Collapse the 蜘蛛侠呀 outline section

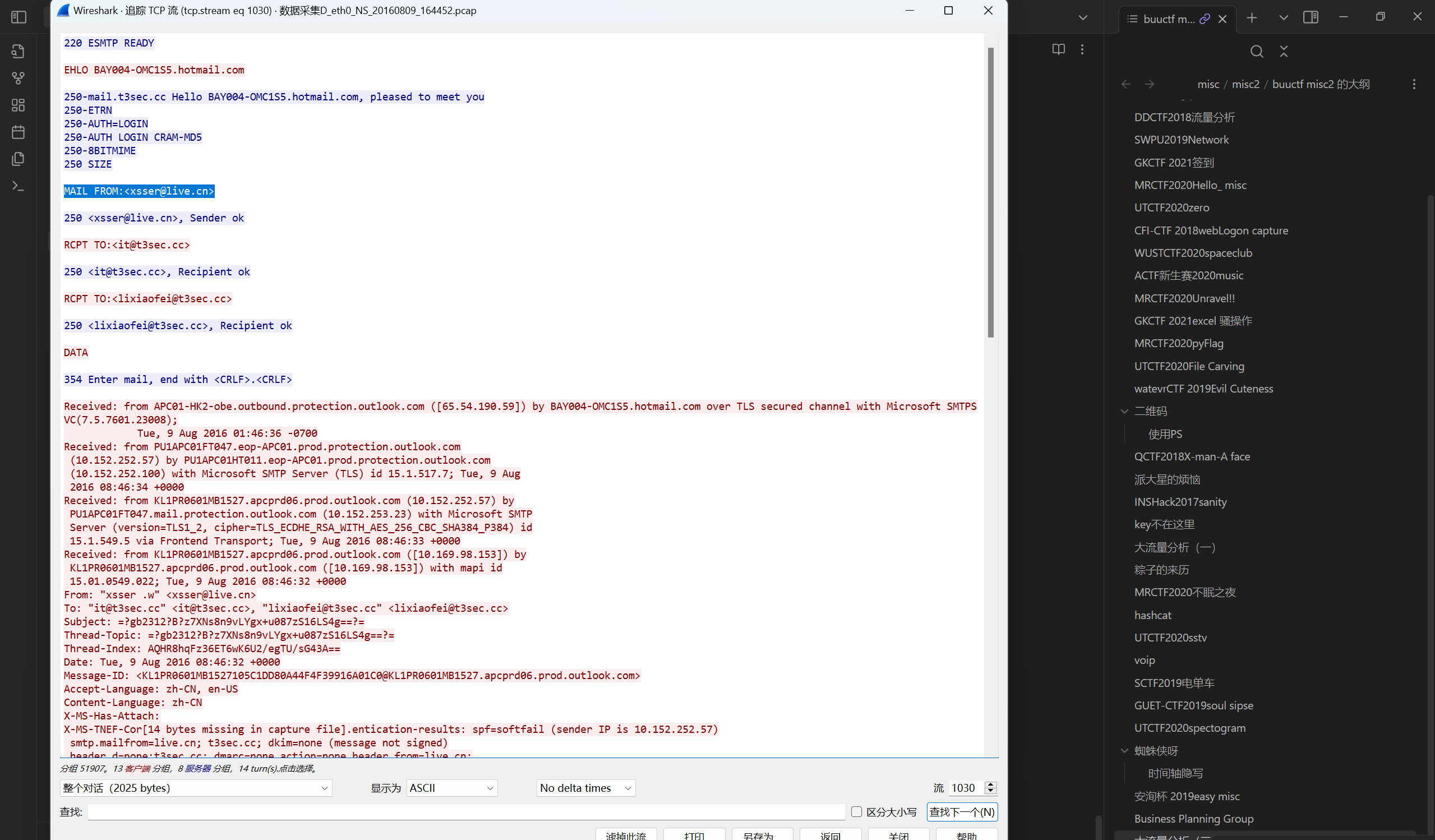pos(1124,751)
